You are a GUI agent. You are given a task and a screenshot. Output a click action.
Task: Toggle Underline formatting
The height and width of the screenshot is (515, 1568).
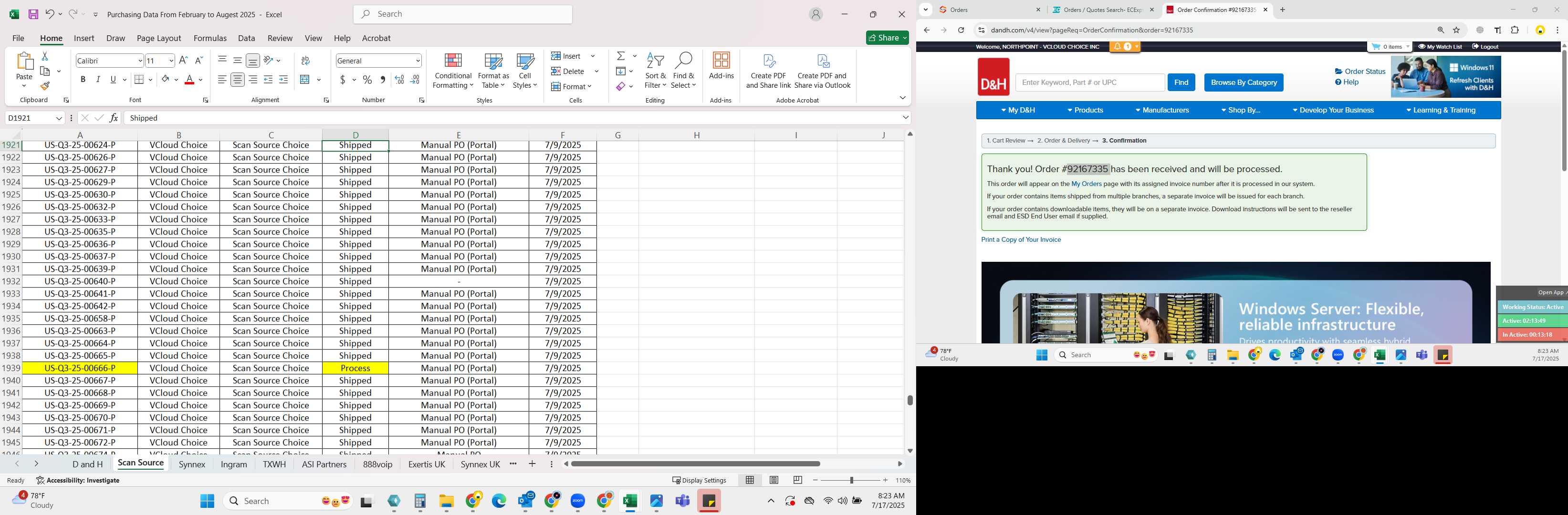click(x=113, y=80)
